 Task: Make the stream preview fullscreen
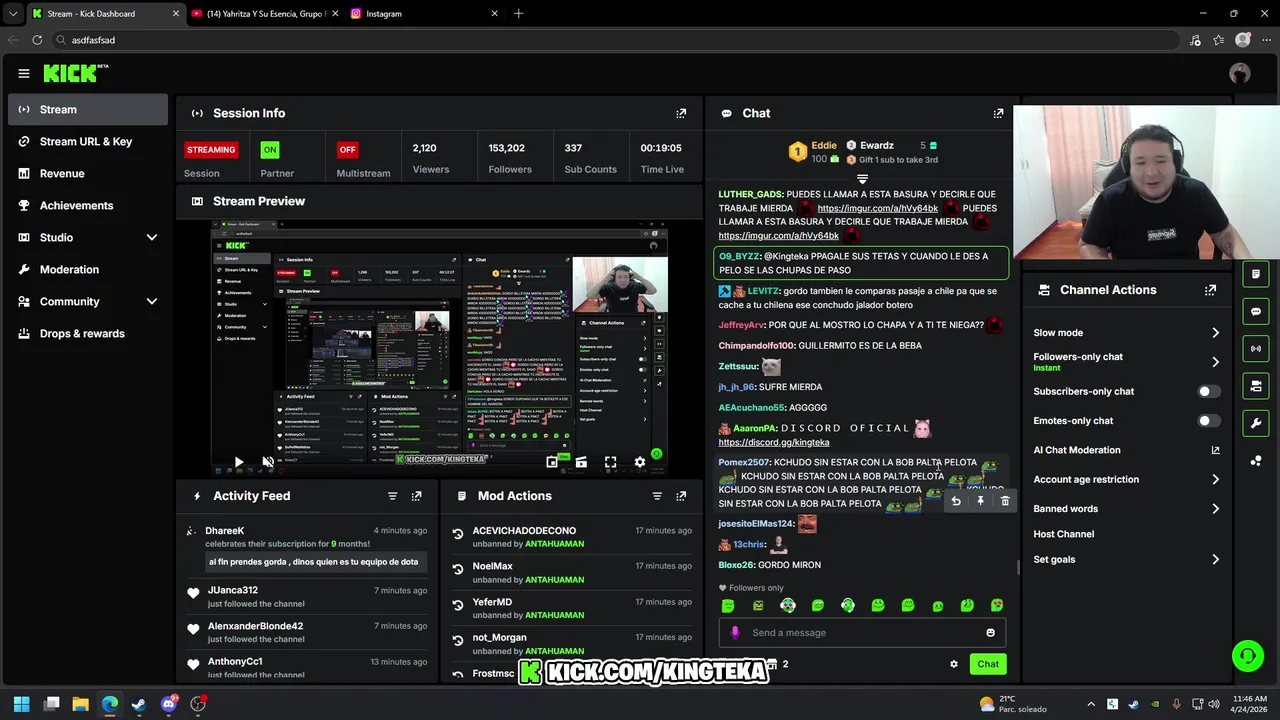click(610, 462)
